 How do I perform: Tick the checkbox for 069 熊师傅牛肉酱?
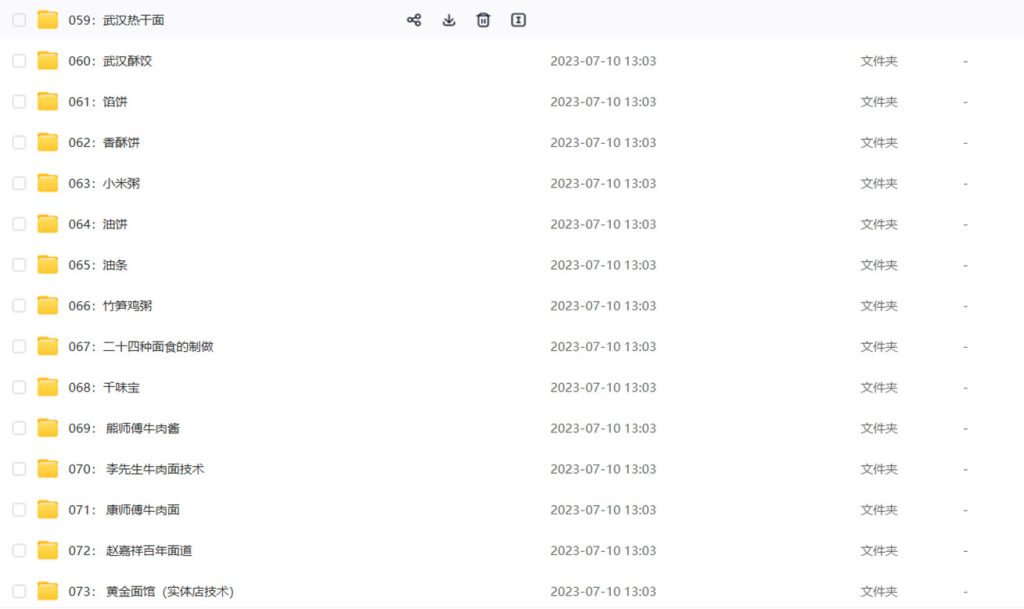[19, 428]
